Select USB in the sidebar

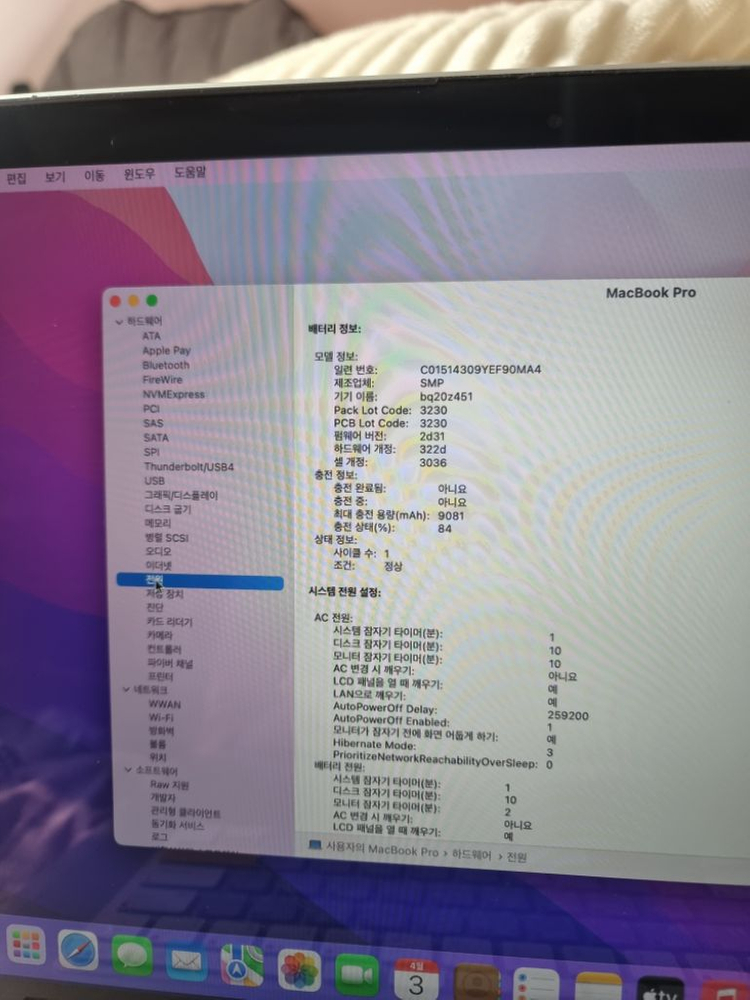click(x=154, y=480)
